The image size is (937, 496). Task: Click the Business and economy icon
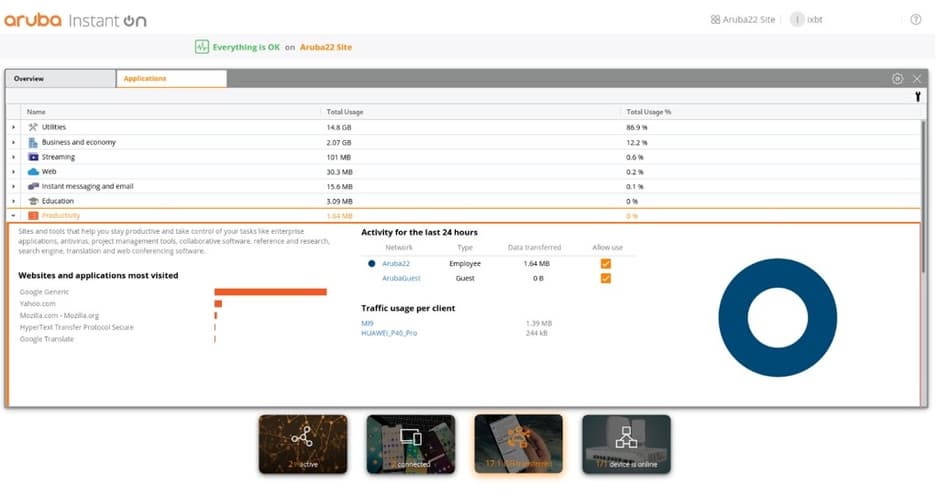pyautogui.click(x=33, y=142)
